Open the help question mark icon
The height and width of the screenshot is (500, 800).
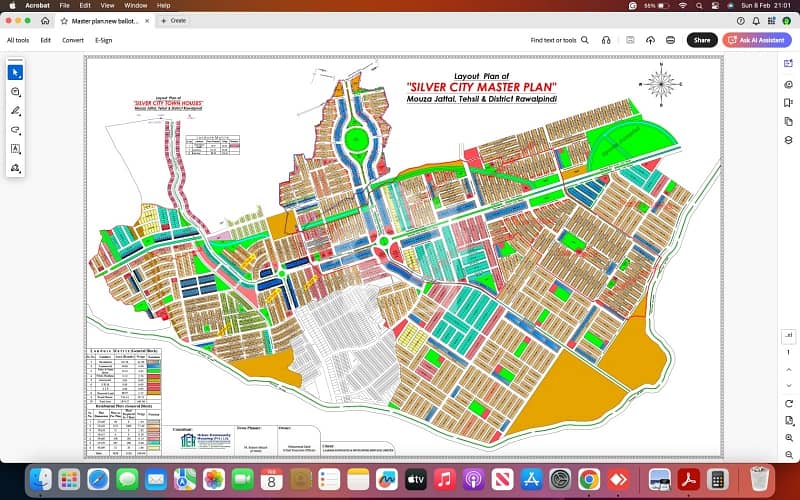pyautogui.click(x=741, y=21)
